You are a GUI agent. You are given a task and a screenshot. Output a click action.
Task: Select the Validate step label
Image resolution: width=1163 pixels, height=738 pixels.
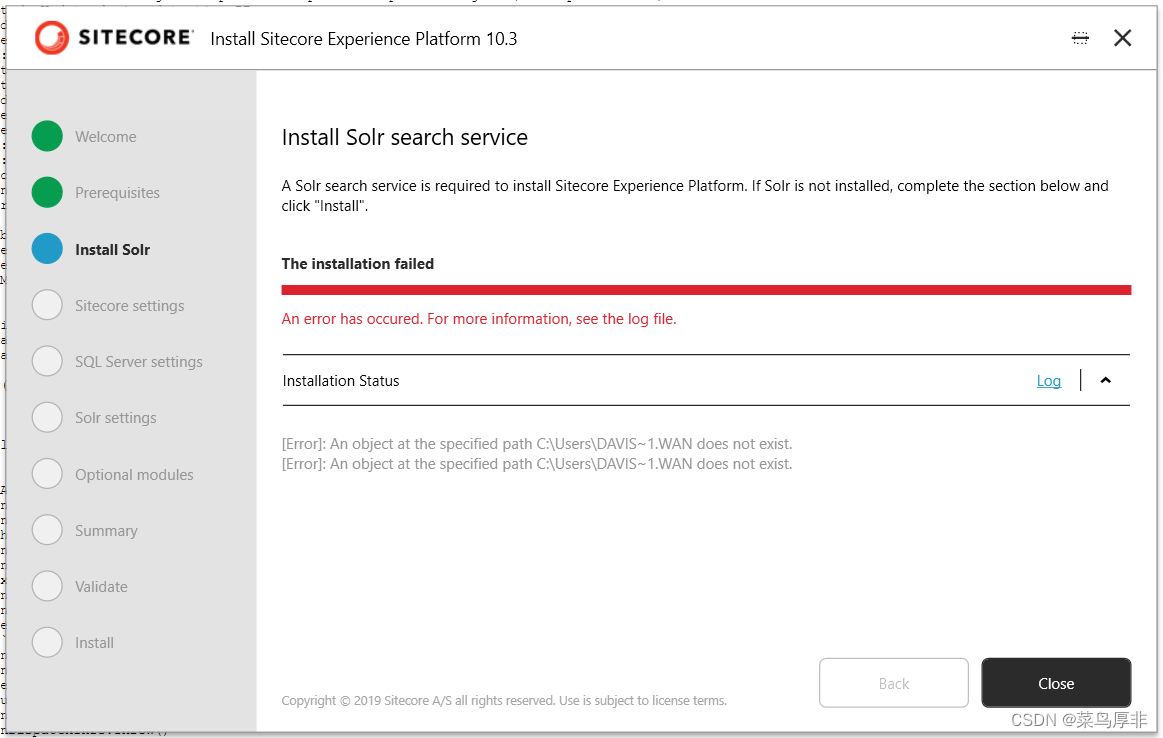point(101,587)
